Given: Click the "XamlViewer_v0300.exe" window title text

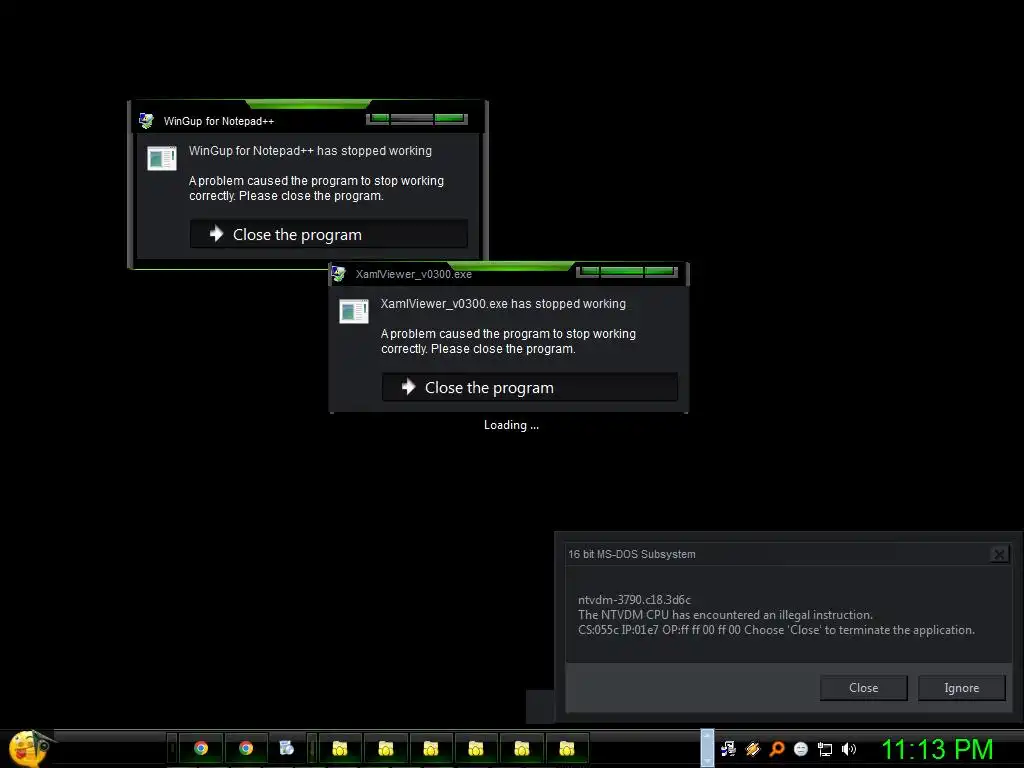Looking at the screenshot, I should click(413, 274).
